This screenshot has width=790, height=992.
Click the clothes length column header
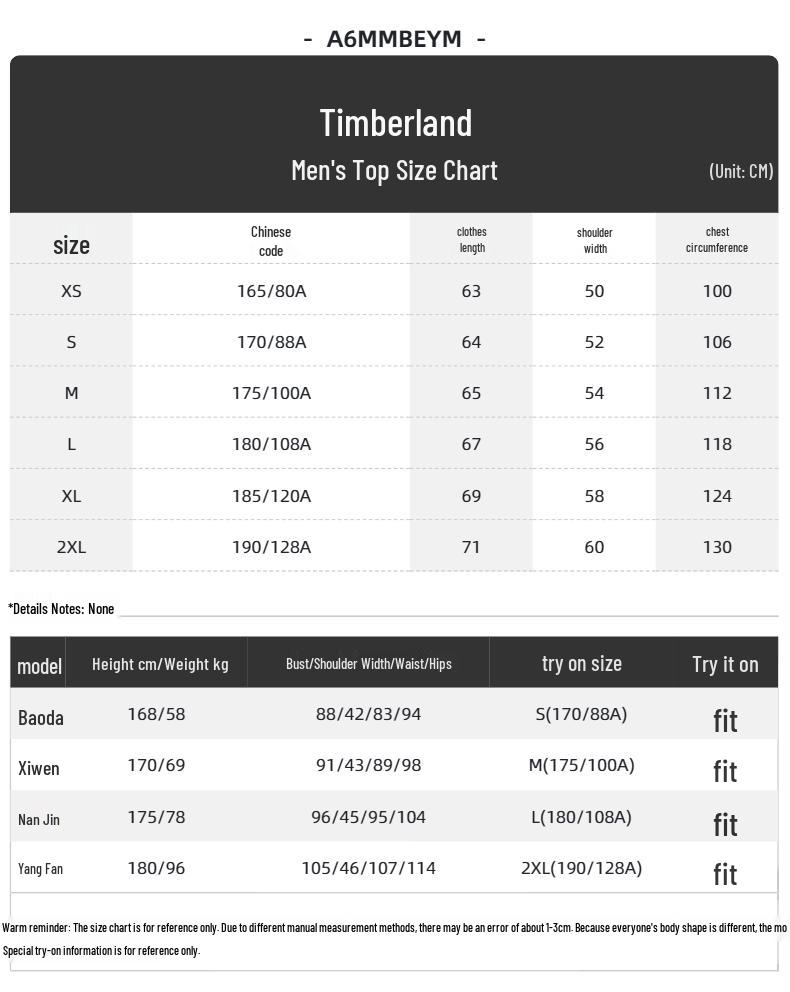click(472, 240)
